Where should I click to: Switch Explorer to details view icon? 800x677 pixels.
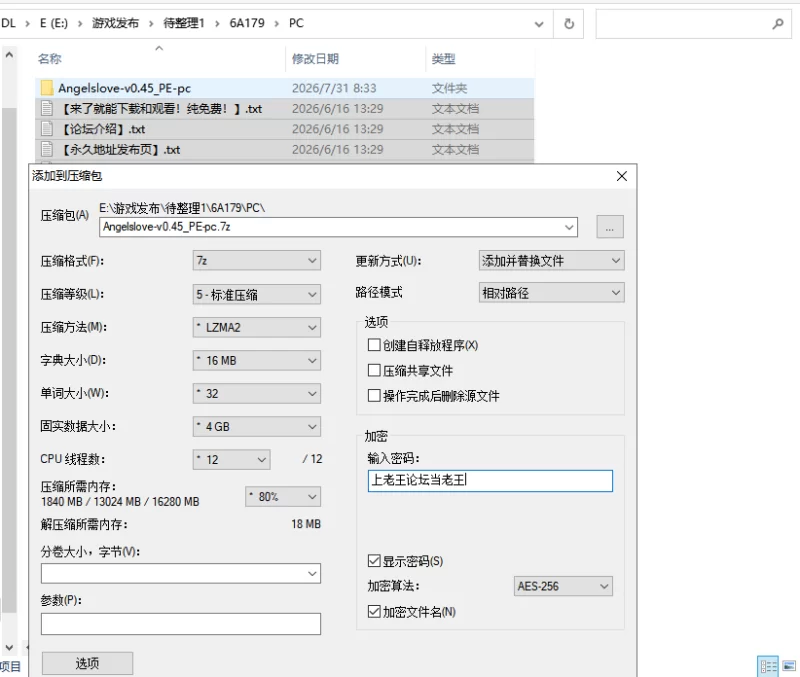pyautogui.click(x=768, y=666)
